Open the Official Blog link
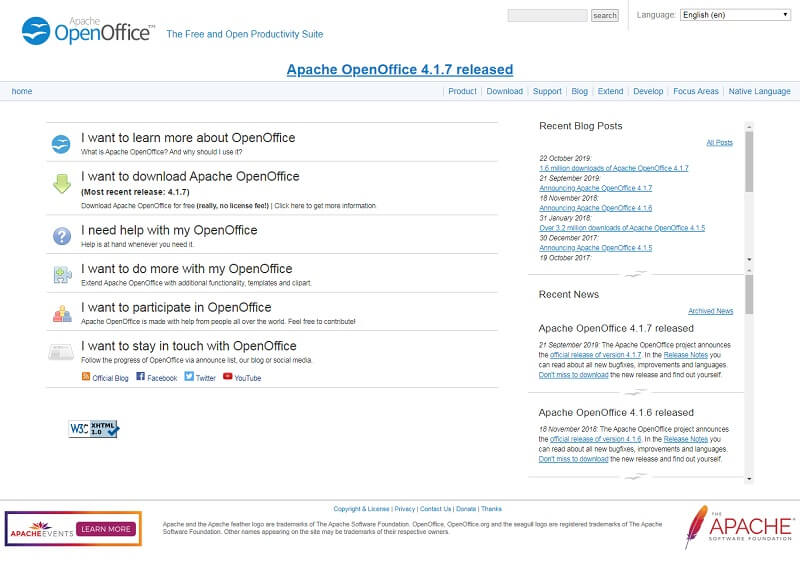Image resolution: width=800 pixels, height=565 pixels. pyautogui.click(x=110, y=378)
